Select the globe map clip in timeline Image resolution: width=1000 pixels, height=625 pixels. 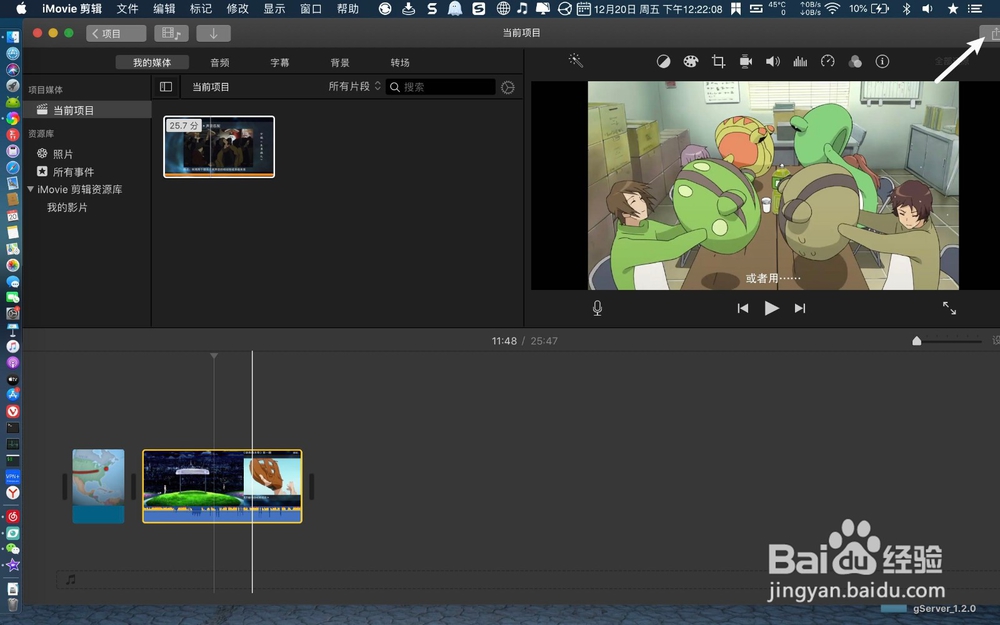(98, 486)
